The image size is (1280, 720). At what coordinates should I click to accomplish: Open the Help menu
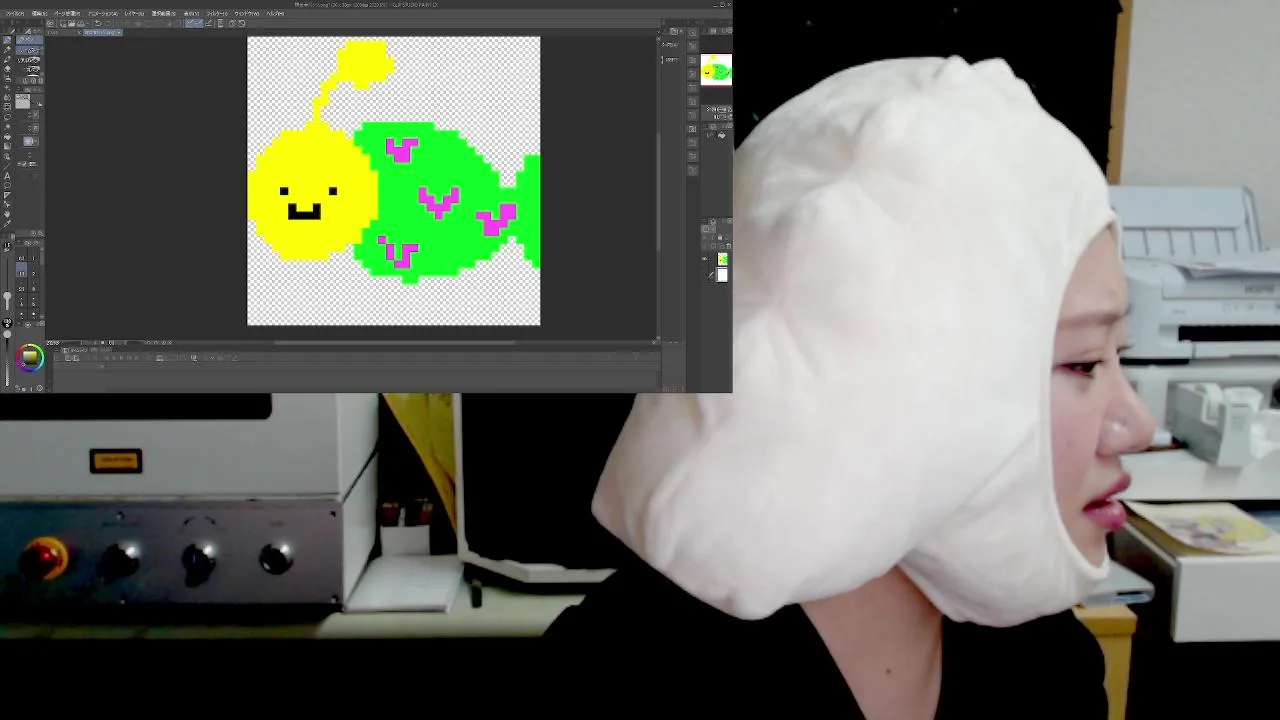tap(276, 13)
